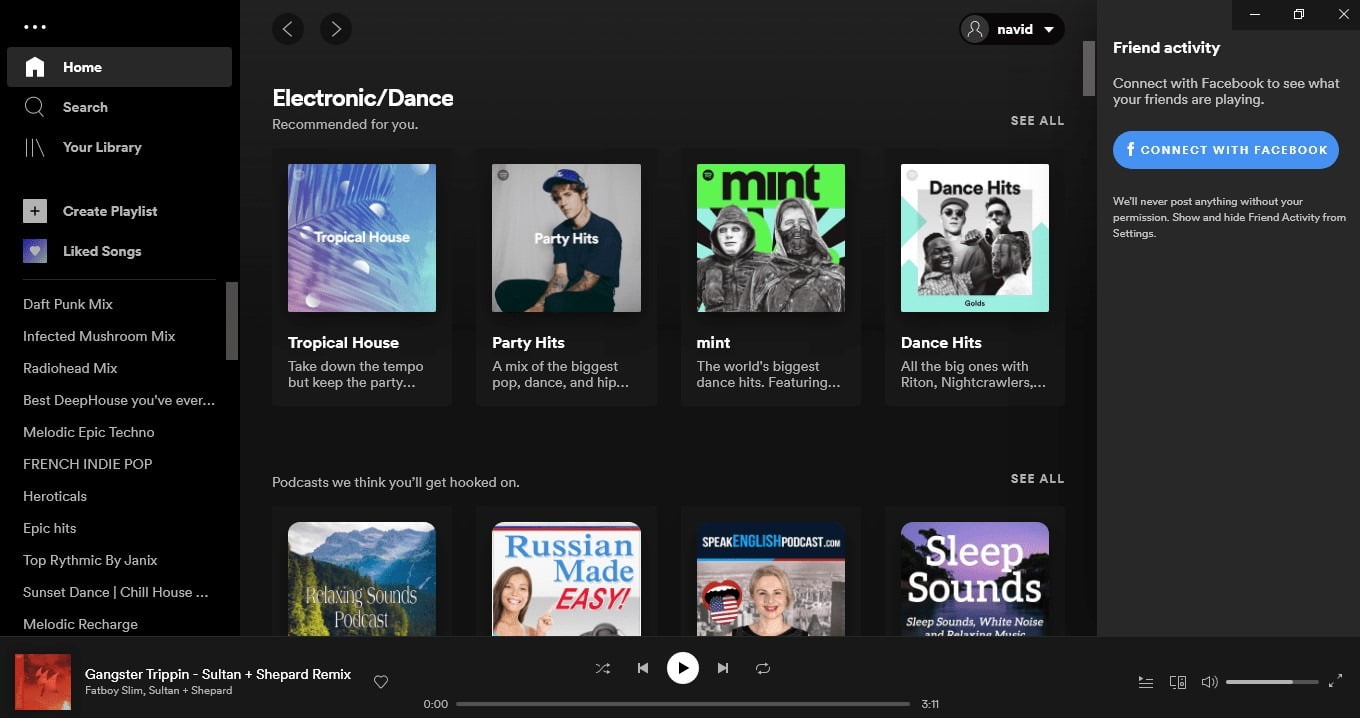
Task: Open the Heroticals playlist
Action: click(x=55, y=496)
